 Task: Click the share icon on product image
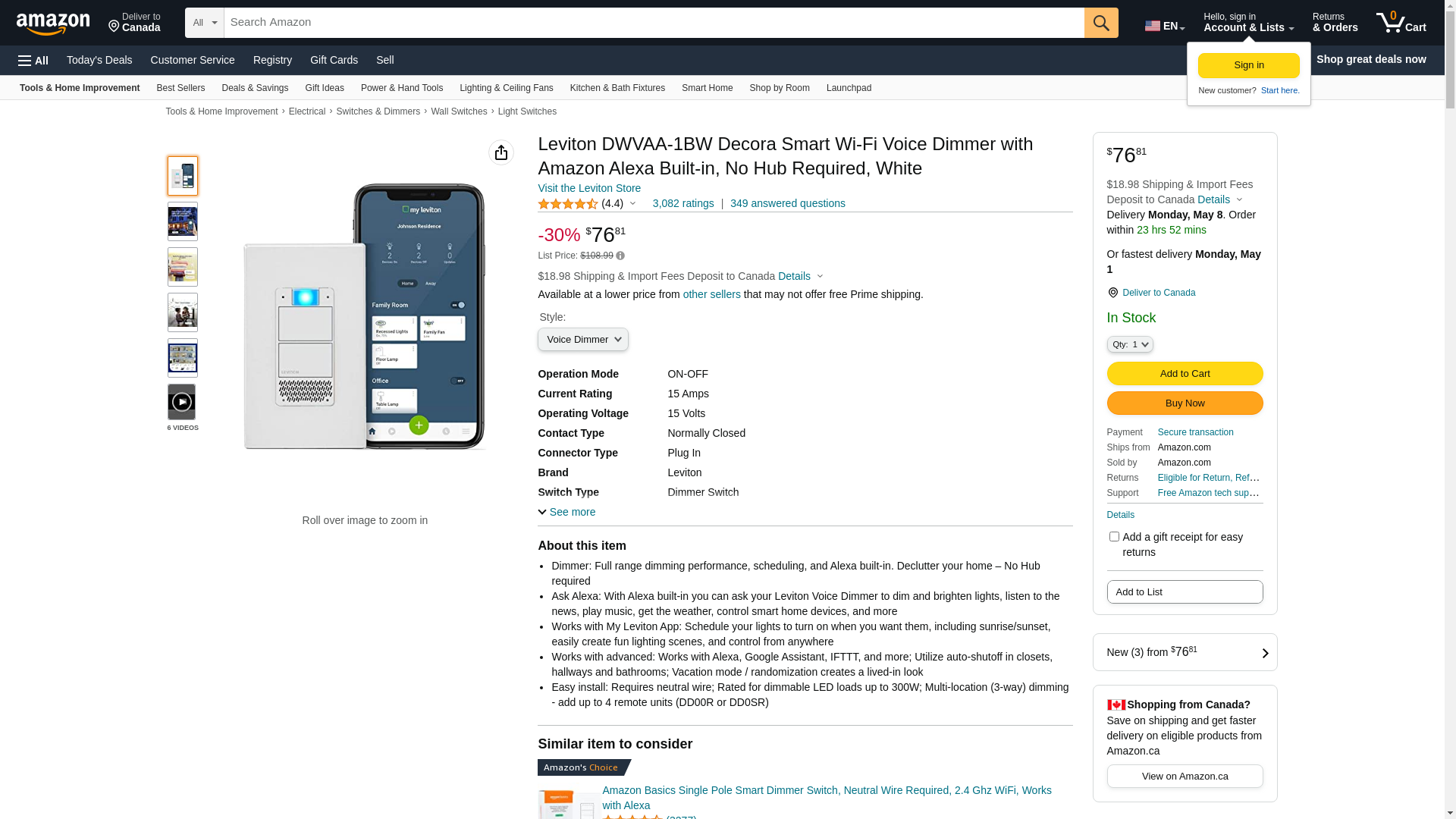[x=500, y=152]
